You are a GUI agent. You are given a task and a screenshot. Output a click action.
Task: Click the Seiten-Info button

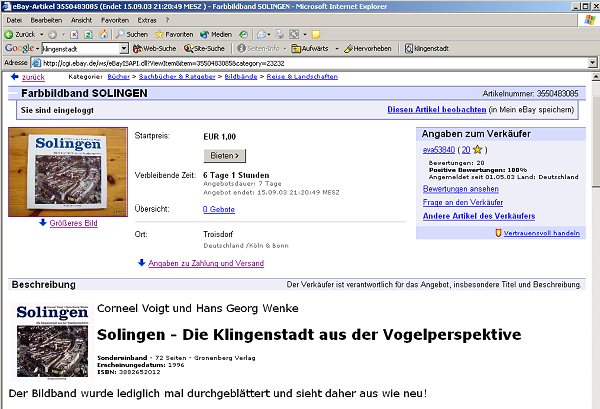point(258,49)
